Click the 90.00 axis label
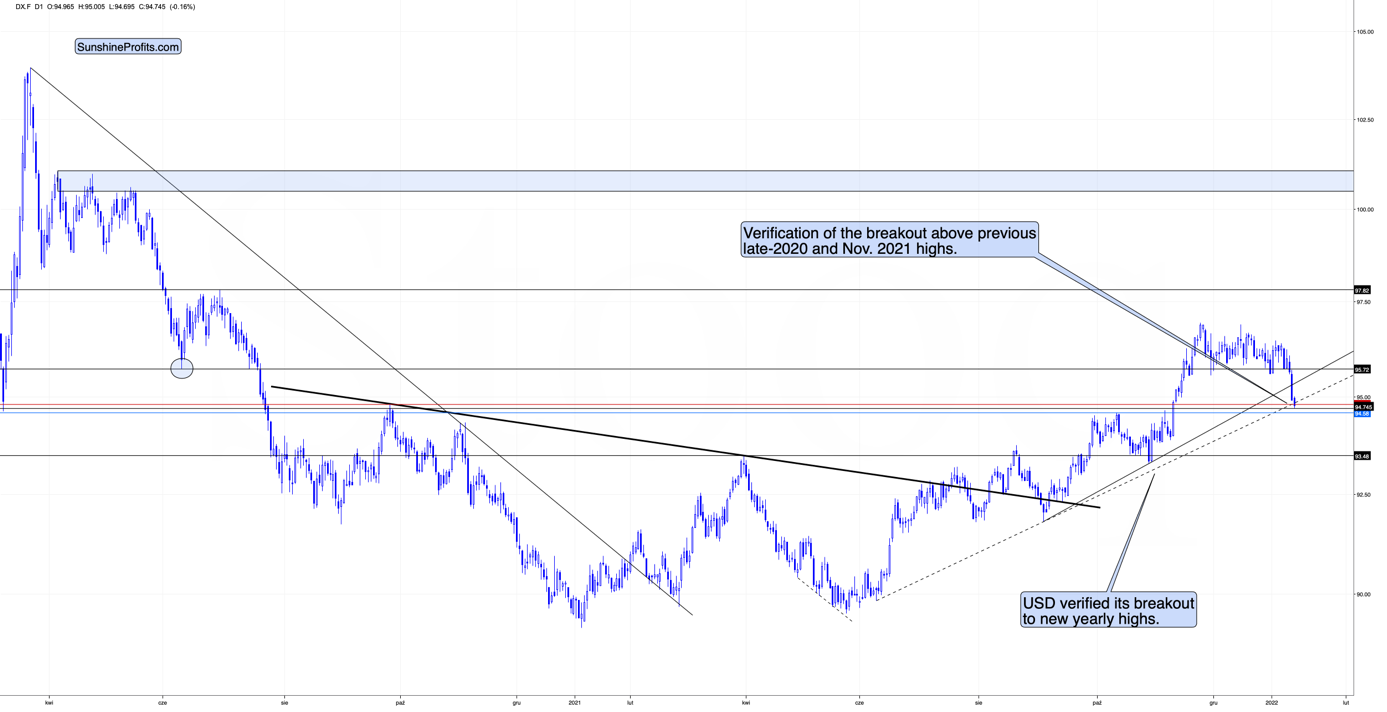The image size is (1387, 712). (1364, 595)
